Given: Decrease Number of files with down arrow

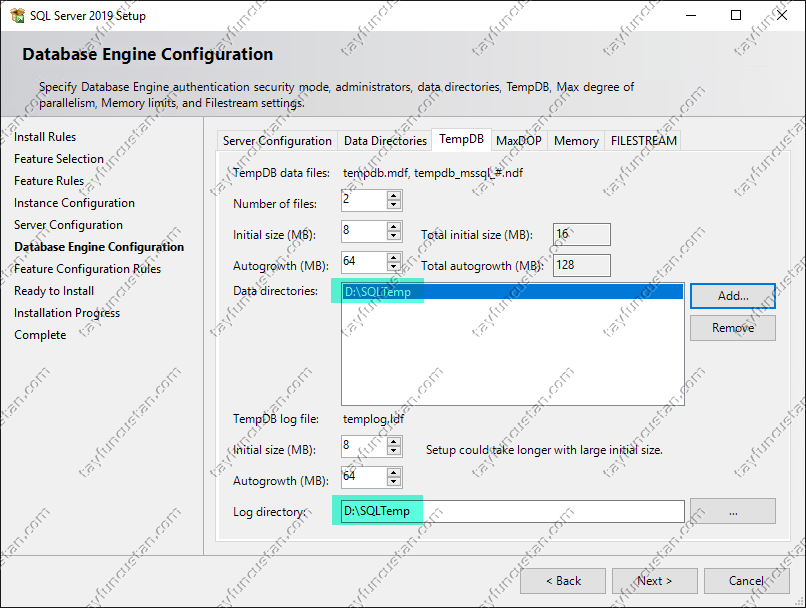Looking at the screenshot, I should pos(394,205).
